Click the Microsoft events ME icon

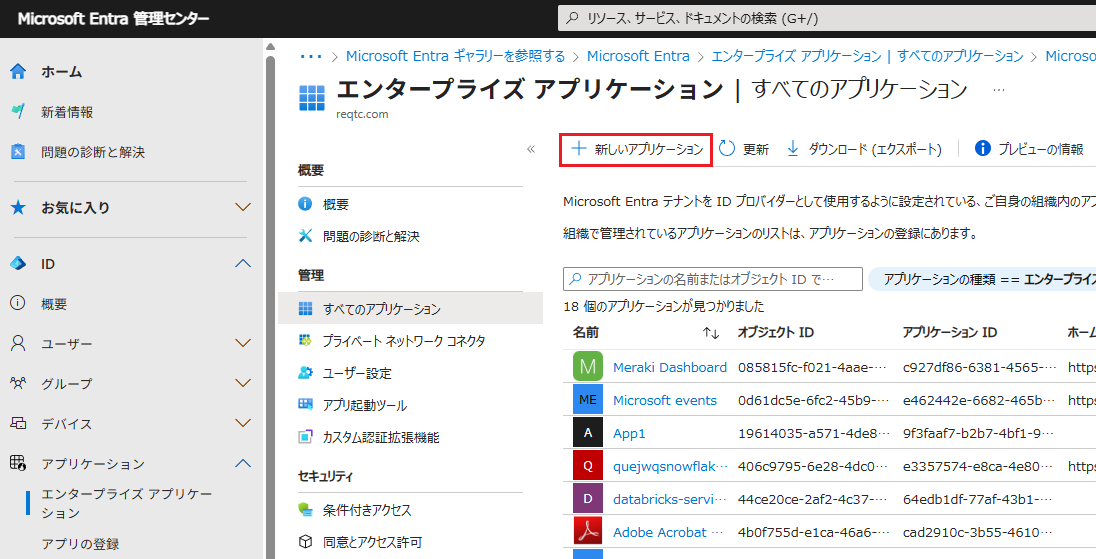pyautogui.click(x=588, y=400)
